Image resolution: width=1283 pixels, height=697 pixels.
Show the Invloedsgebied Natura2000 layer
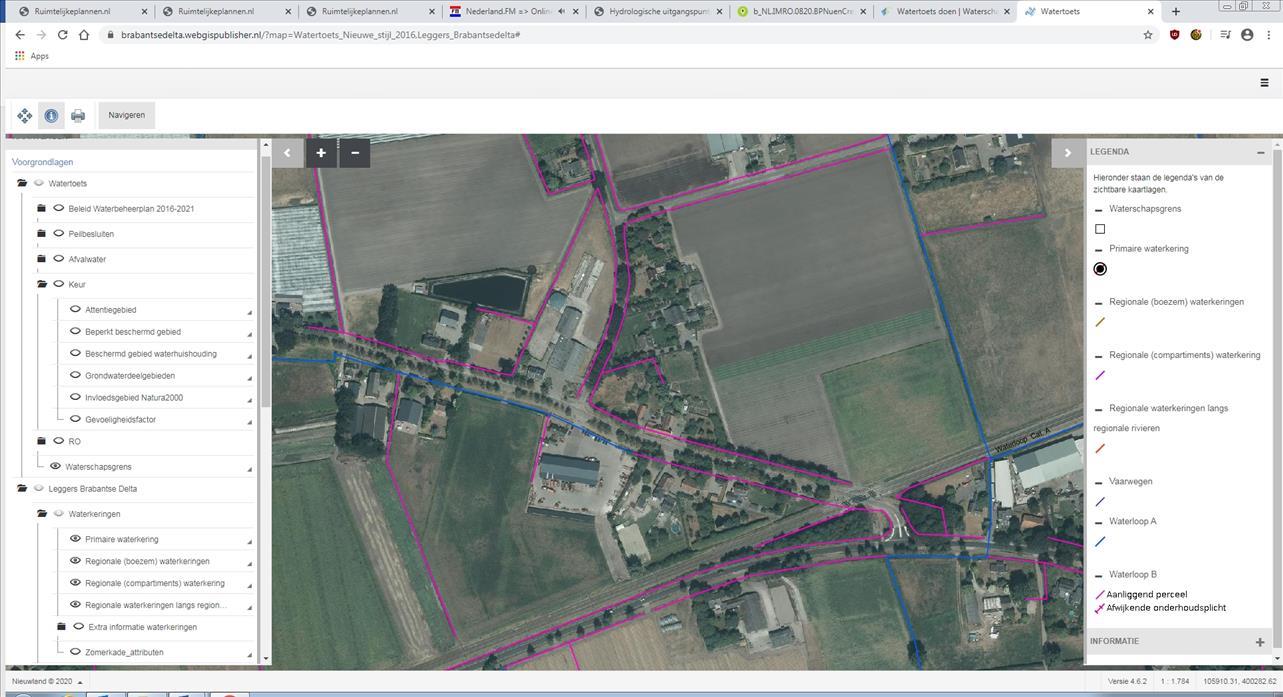pos(75,397)
